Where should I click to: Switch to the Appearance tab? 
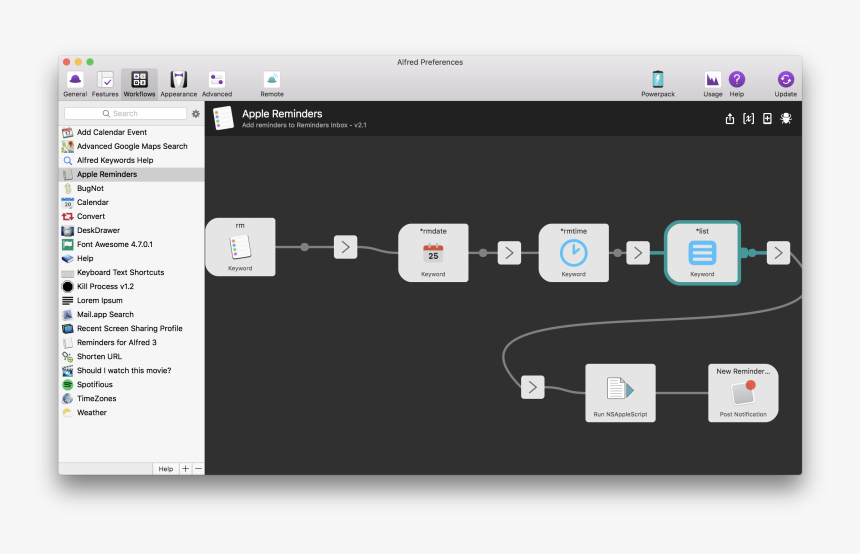tap(178, 83)
